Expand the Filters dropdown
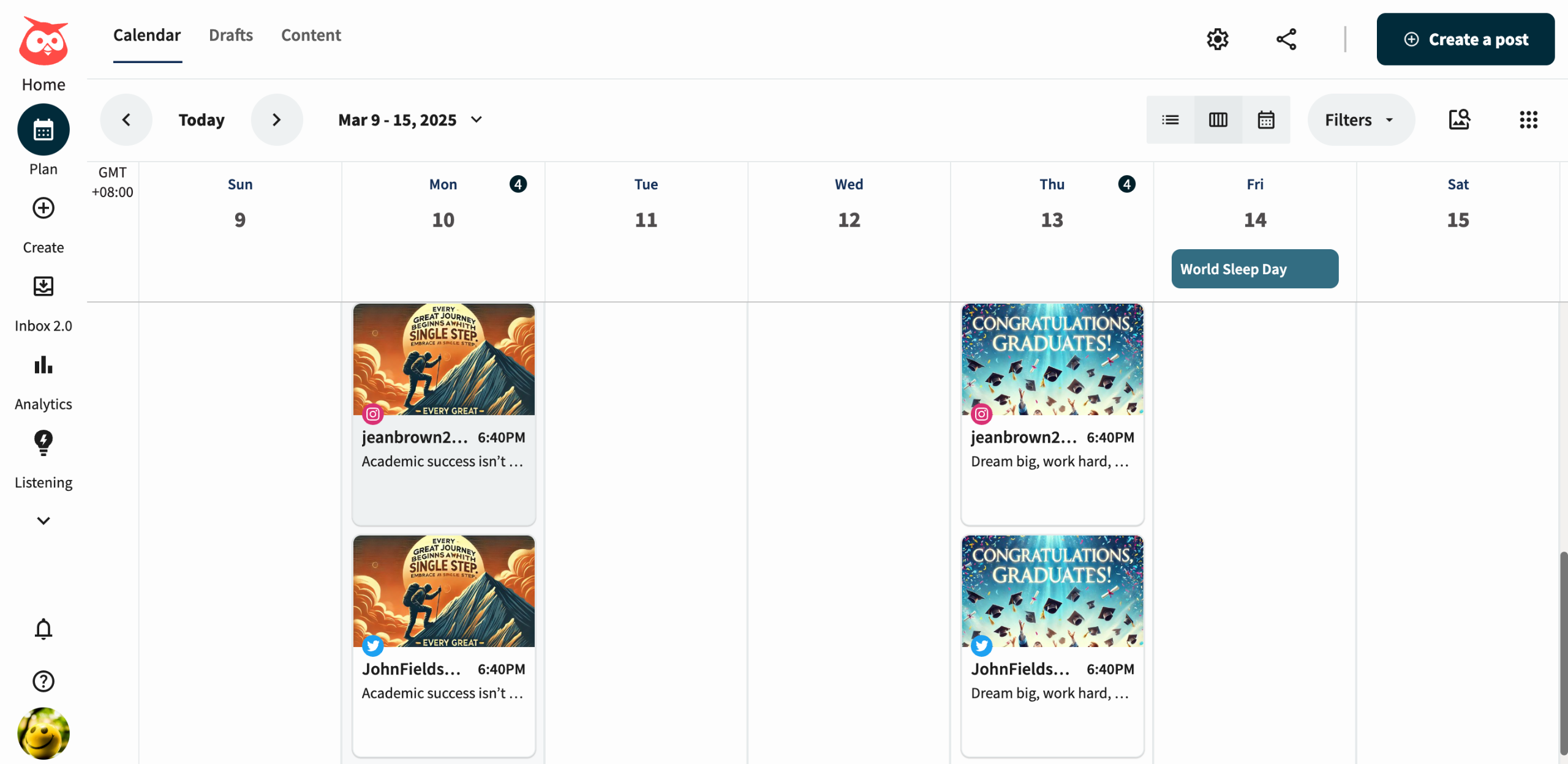Viewport: 1568px width, 764px height. [1360, 119]
